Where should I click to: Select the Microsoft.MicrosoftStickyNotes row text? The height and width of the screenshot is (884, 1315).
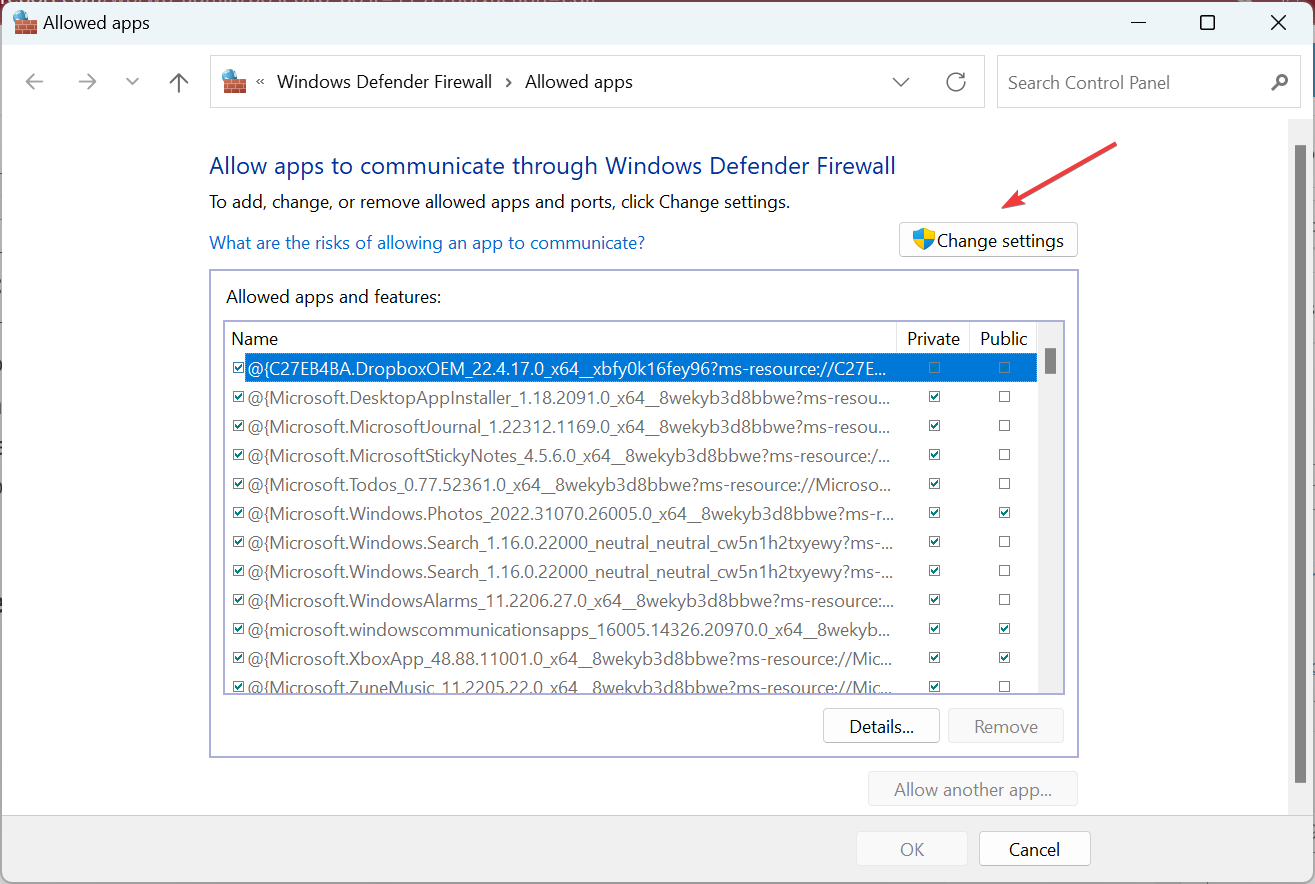click(571, 456)
